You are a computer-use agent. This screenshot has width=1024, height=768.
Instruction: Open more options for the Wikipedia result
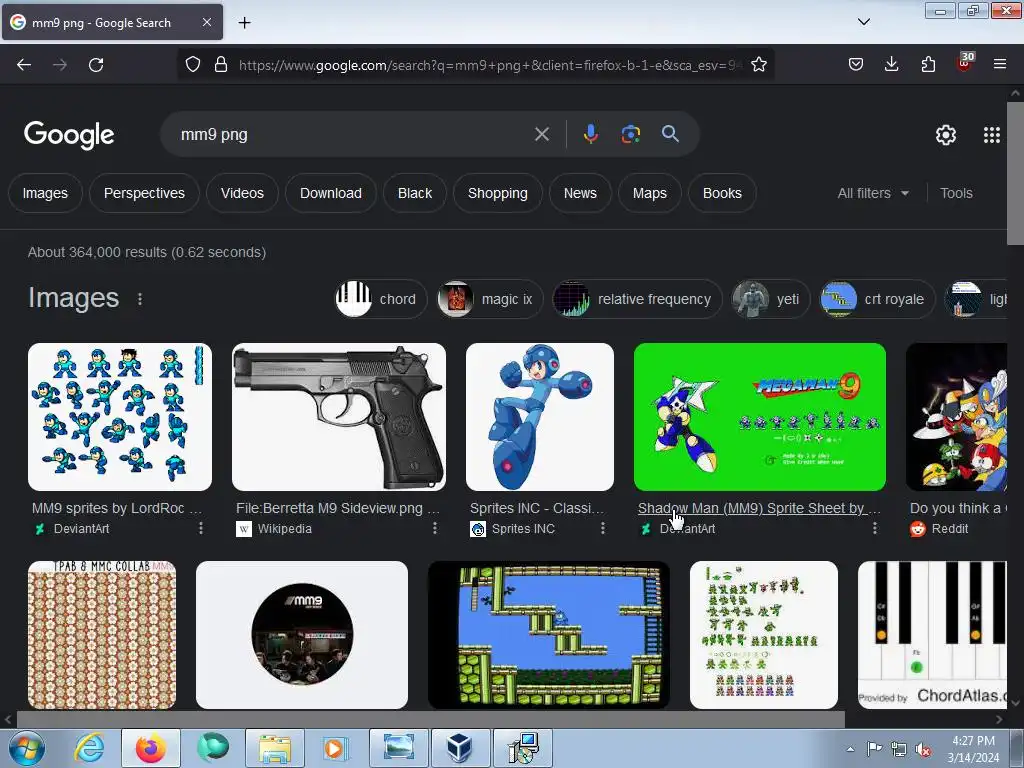coord(434,528)
